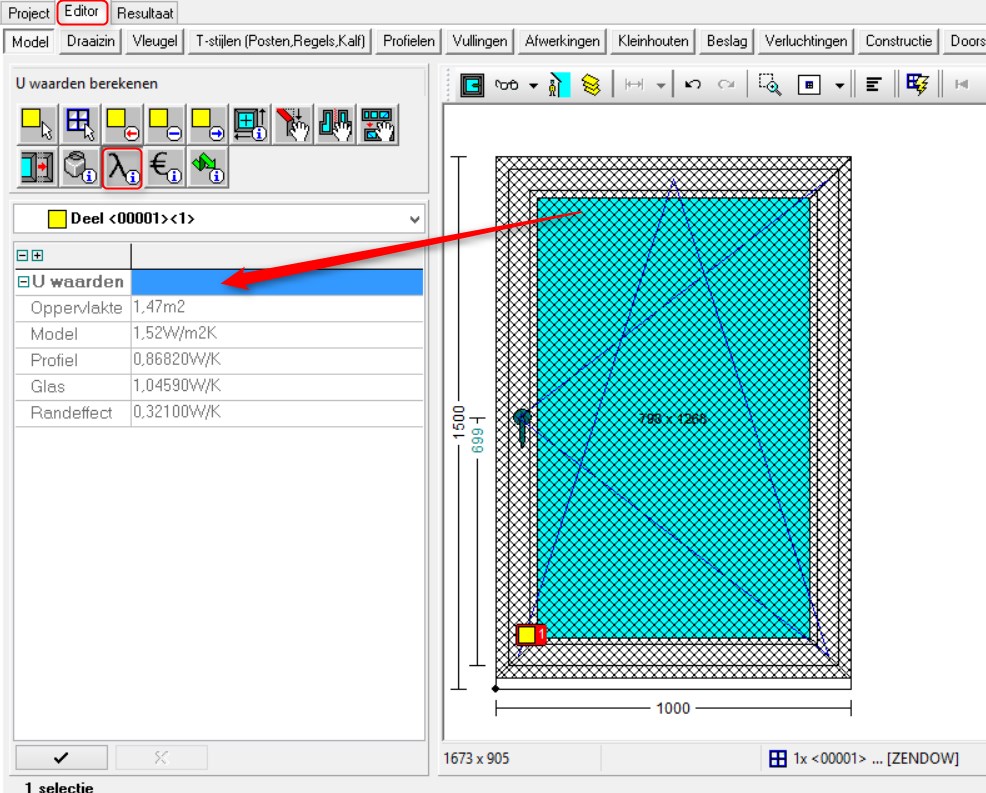The image size is (986, 793).
Task: Open the Beslag tab
Action: click(727, 41)
